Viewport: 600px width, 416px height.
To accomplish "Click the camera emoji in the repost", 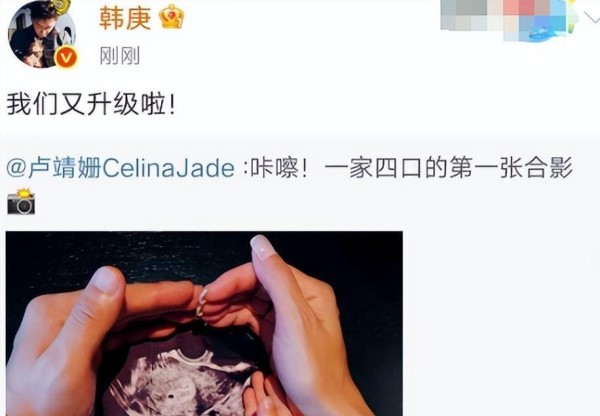I will click(21, 201).
